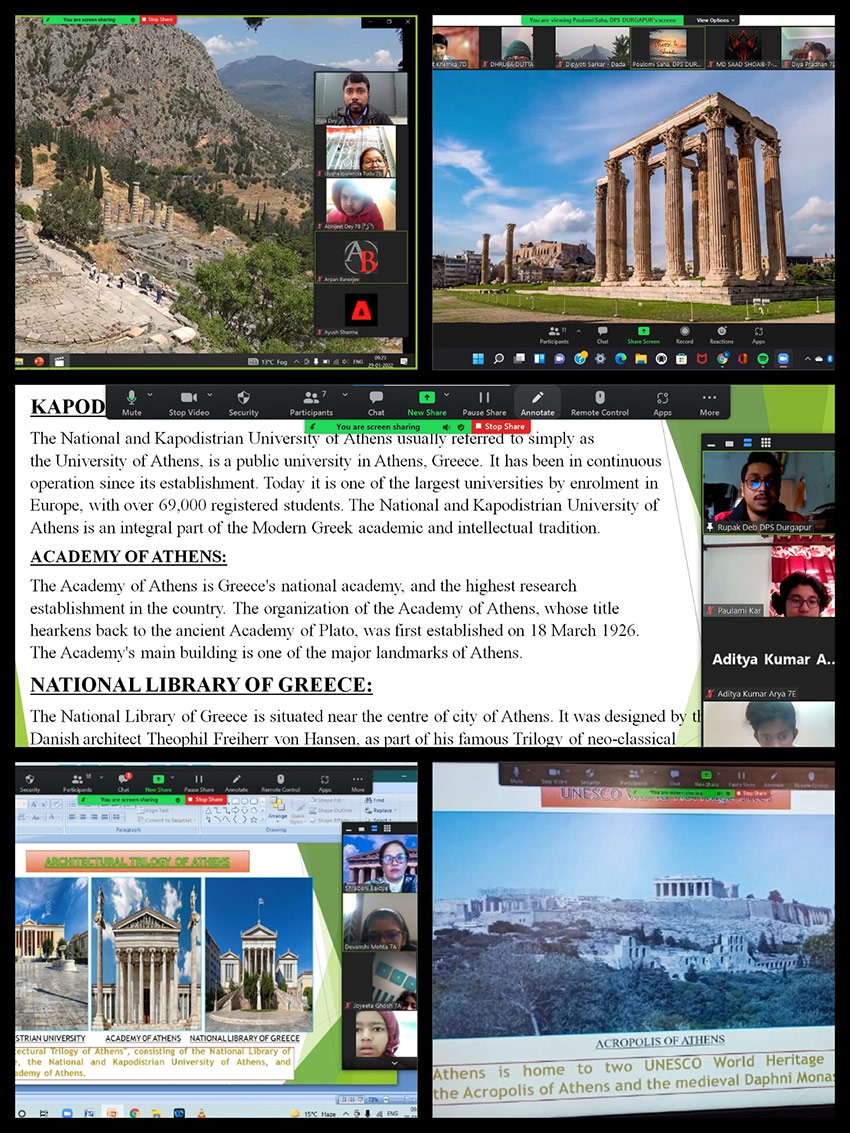The height and width of the screenshot is (1133, 850).
Task: Open Reactions in the top-right Zoom window
Action: 721,334
